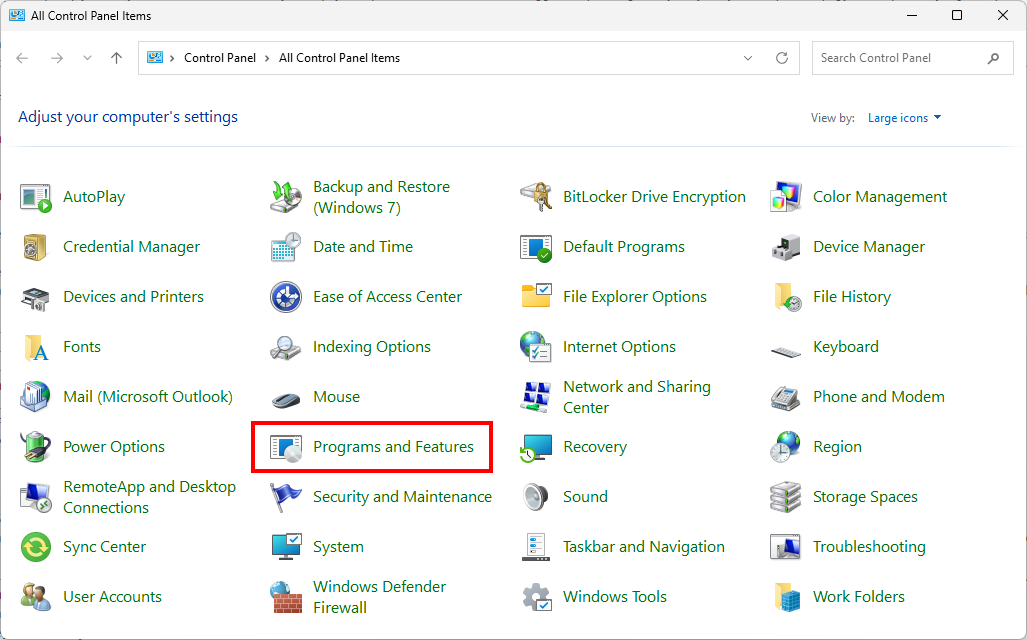Open the address bar history dropdown
This screenshot has width=1027, height=640.
tap(748, 58)
